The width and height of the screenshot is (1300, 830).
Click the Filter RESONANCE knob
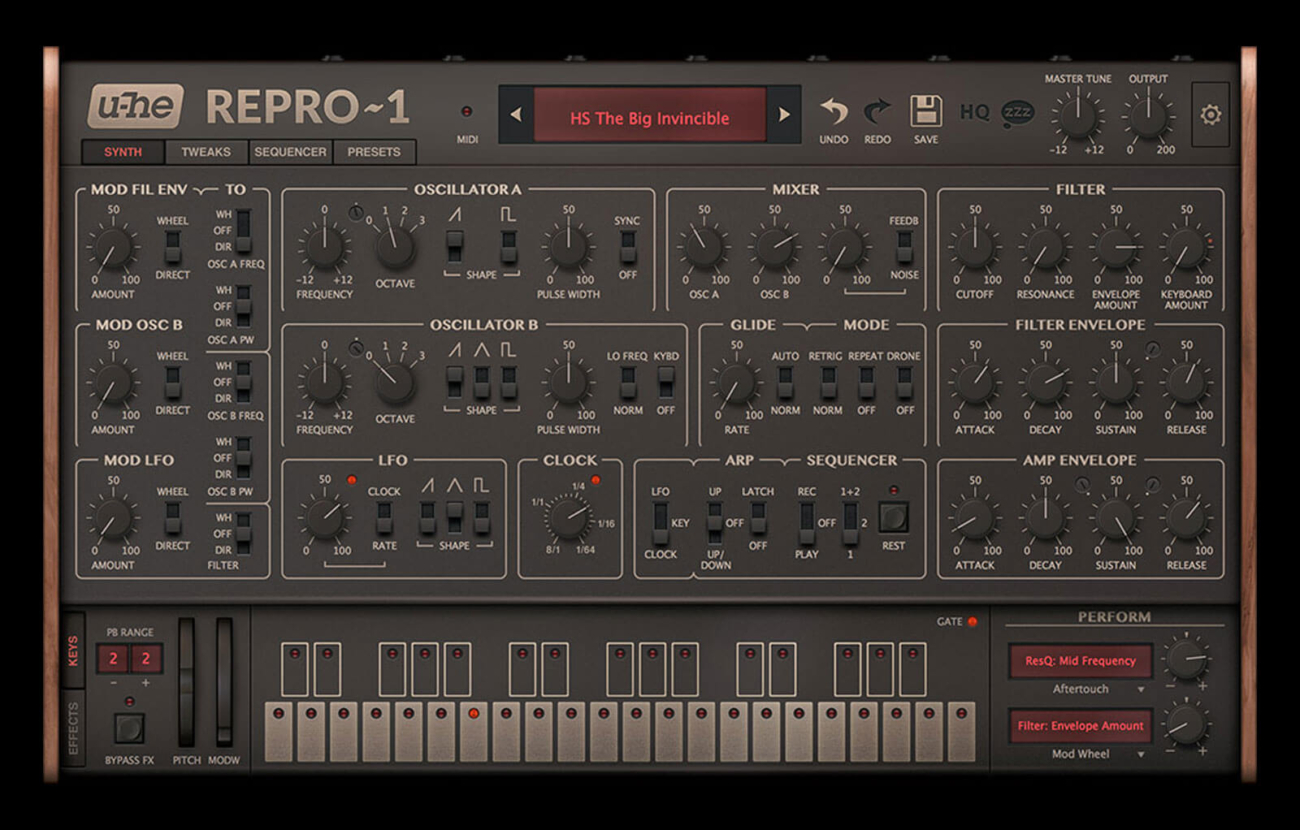[1045, 247]
